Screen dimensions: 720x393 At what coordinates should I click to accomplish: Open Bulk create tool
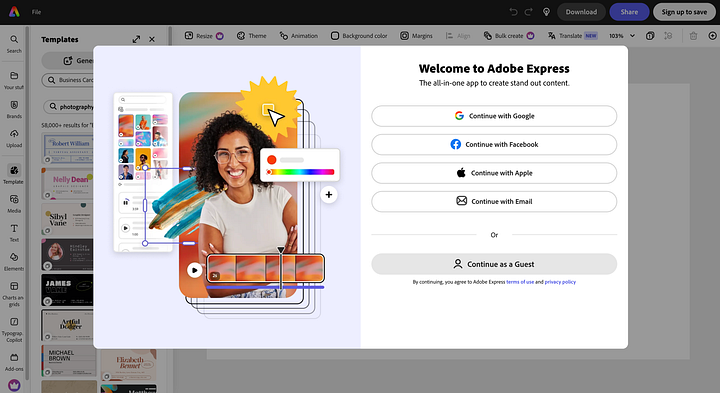(x=509, y=36)
